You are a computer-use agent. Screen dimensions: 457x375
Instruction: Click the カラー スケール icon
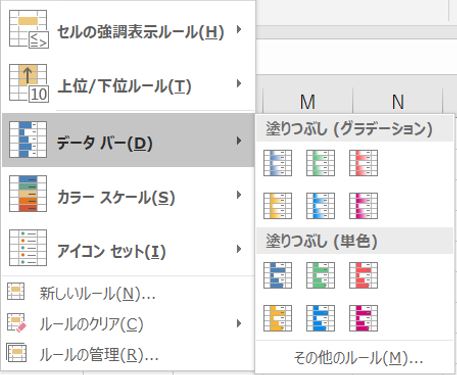[x=28, y=194]
